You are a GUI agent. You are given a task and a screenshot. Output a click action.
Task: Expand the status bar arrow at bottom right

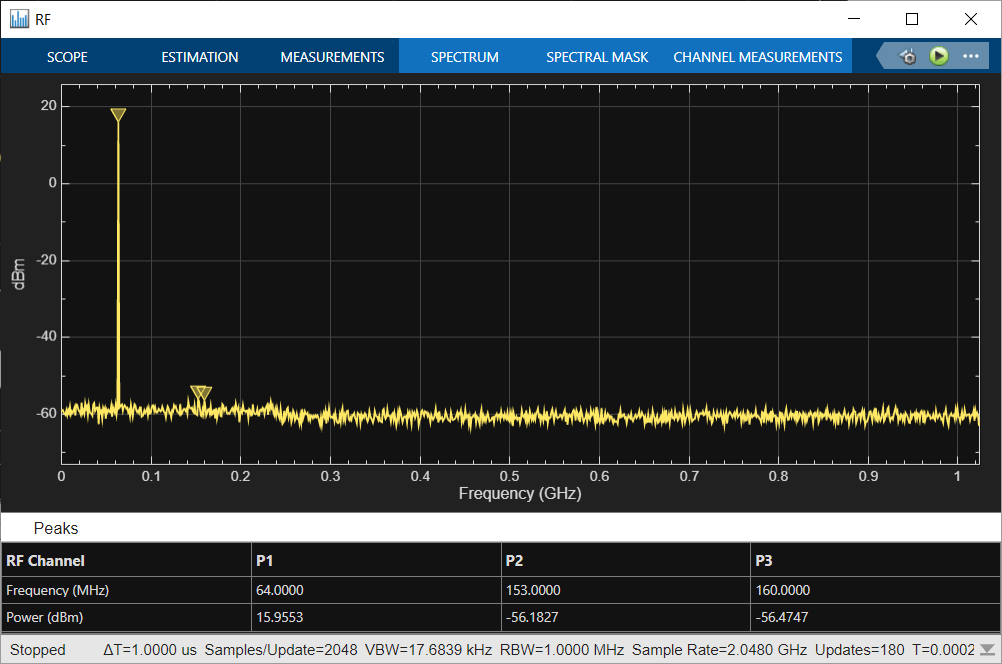987,649
